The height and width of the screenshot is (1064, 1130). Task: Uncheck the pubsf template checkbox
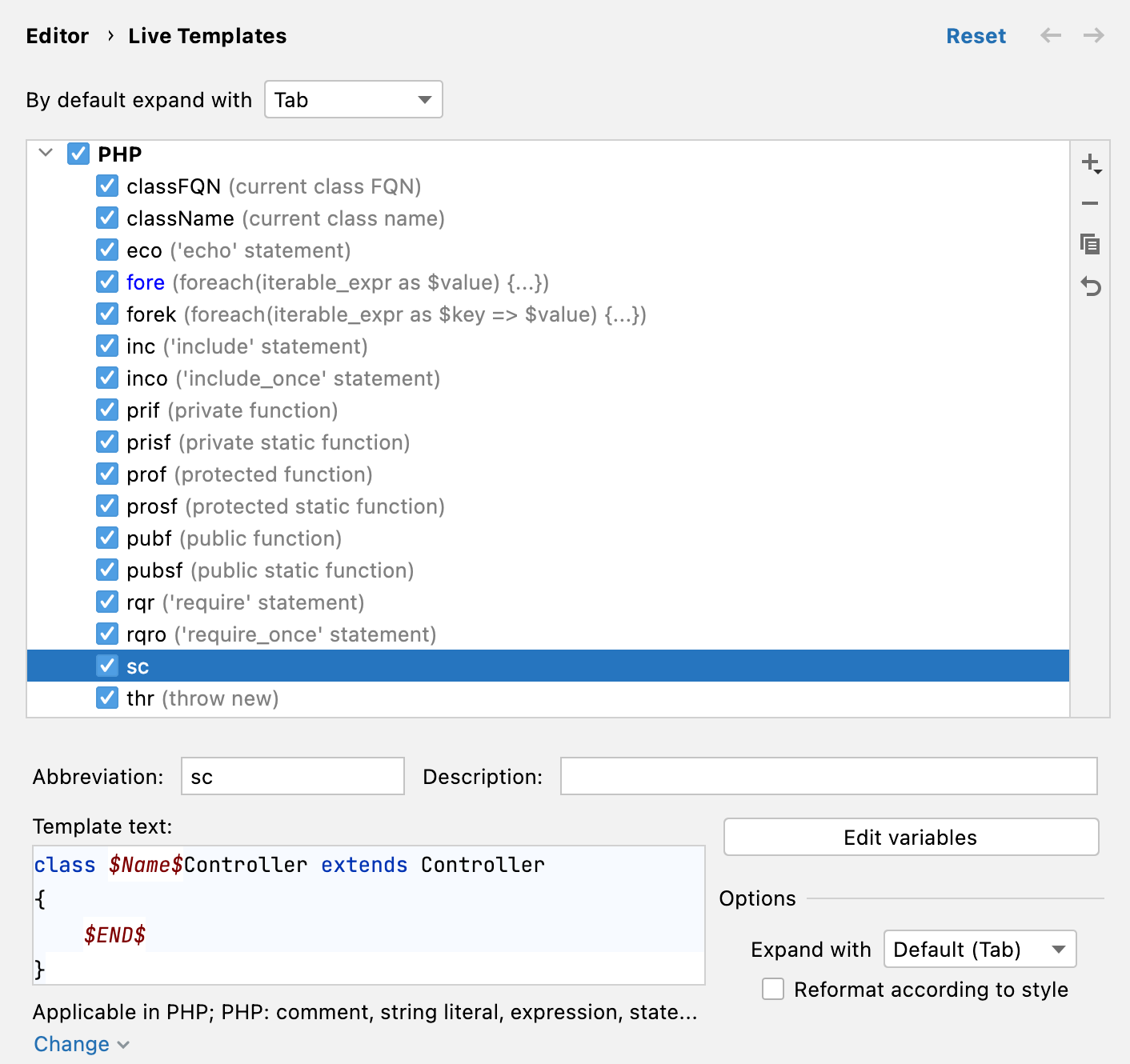coord(107,570)
